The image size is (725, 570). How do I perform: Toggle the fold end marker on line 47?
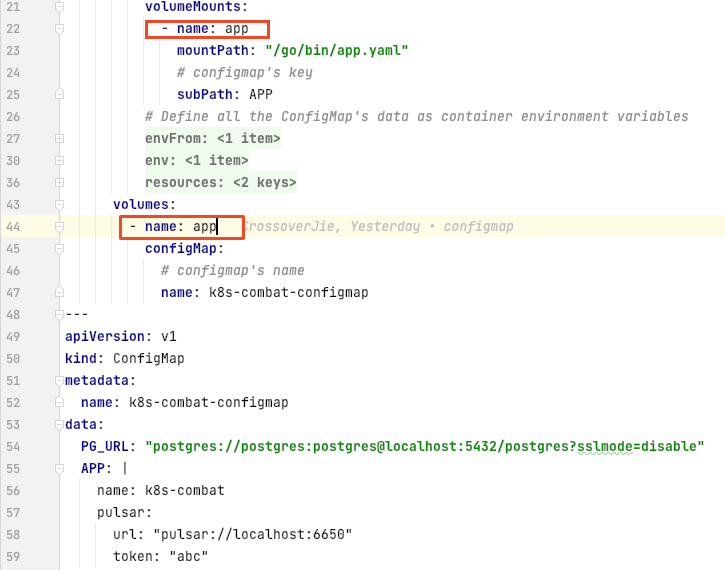point(59,292)
